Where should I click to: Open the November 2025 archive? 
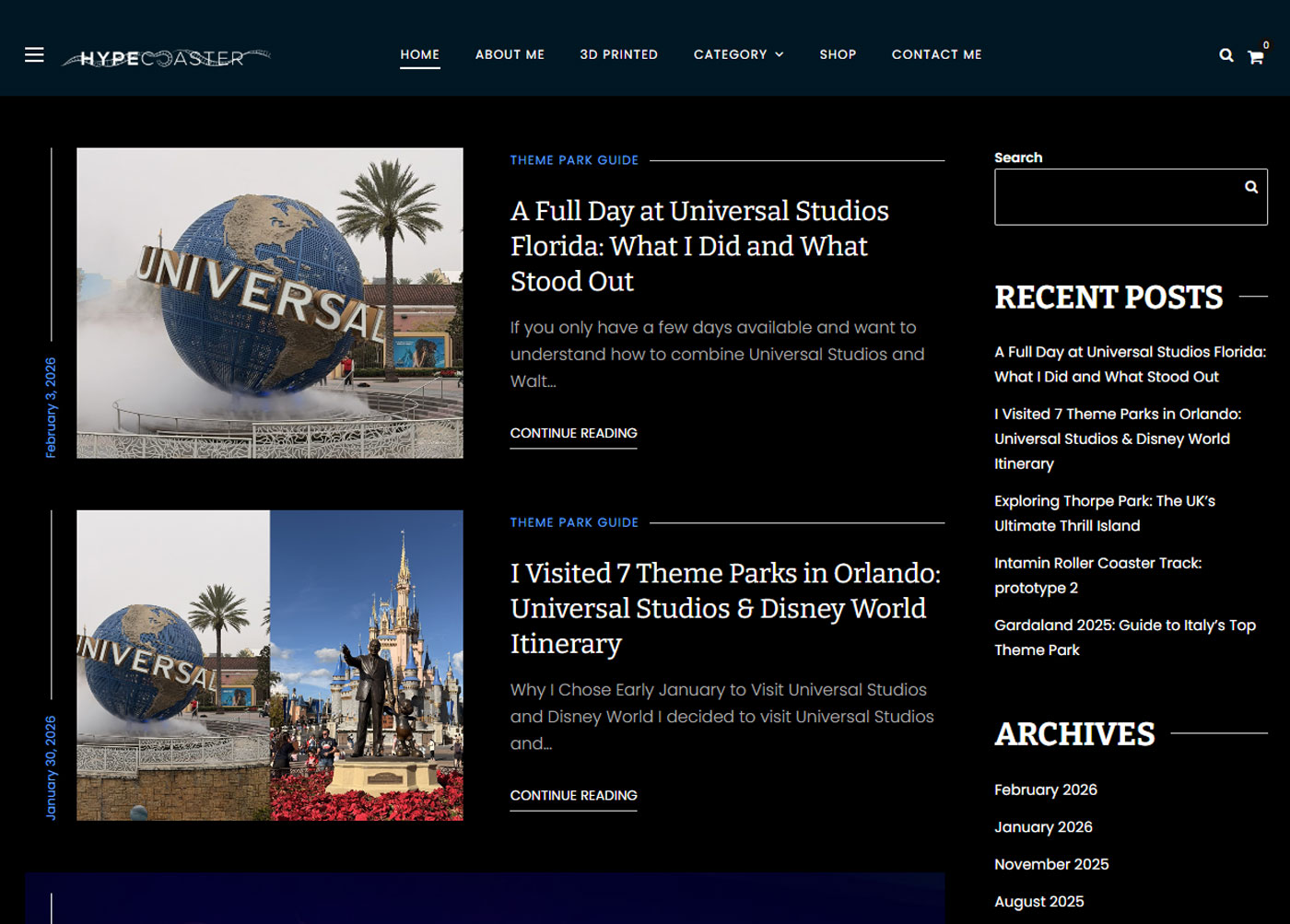1051,864
